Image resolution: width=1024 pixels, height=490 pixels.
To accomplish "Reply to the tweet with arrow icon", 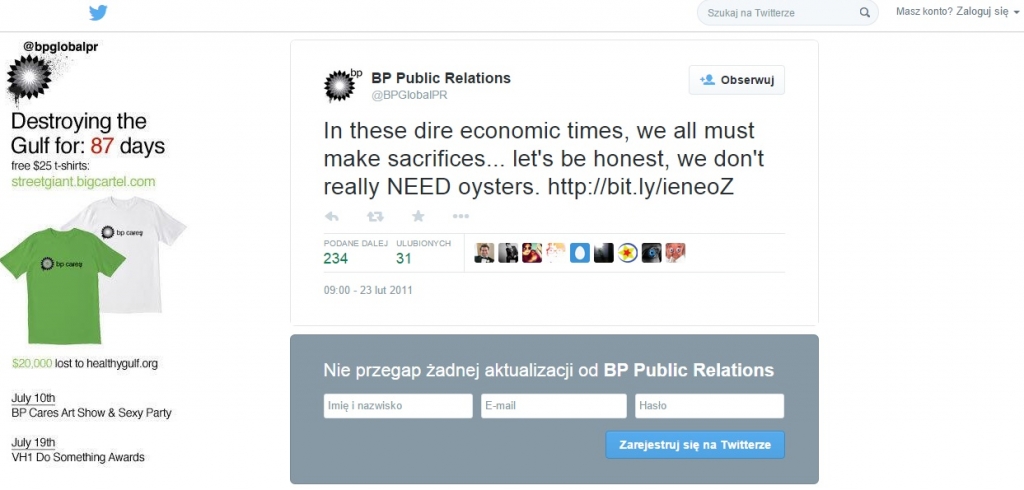I will click(333, 216).
